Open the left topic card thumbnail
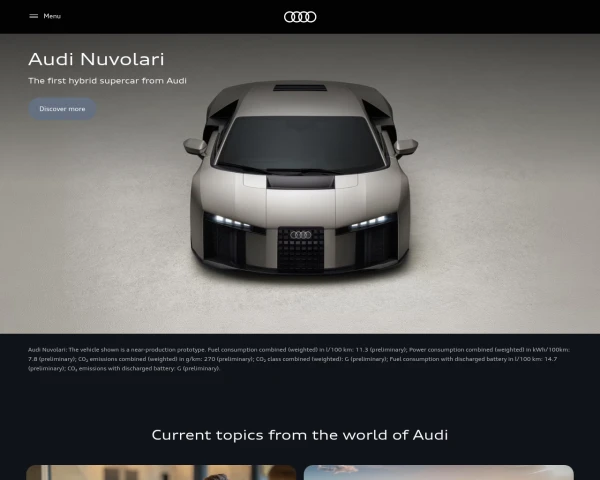This screenshot has height=480, width=600. point(161,472)
